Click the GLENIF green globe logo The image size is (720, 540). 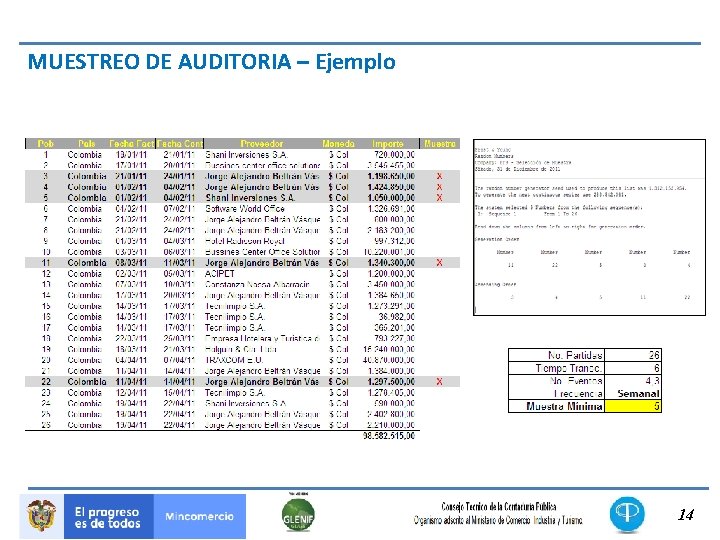[298, 516]
